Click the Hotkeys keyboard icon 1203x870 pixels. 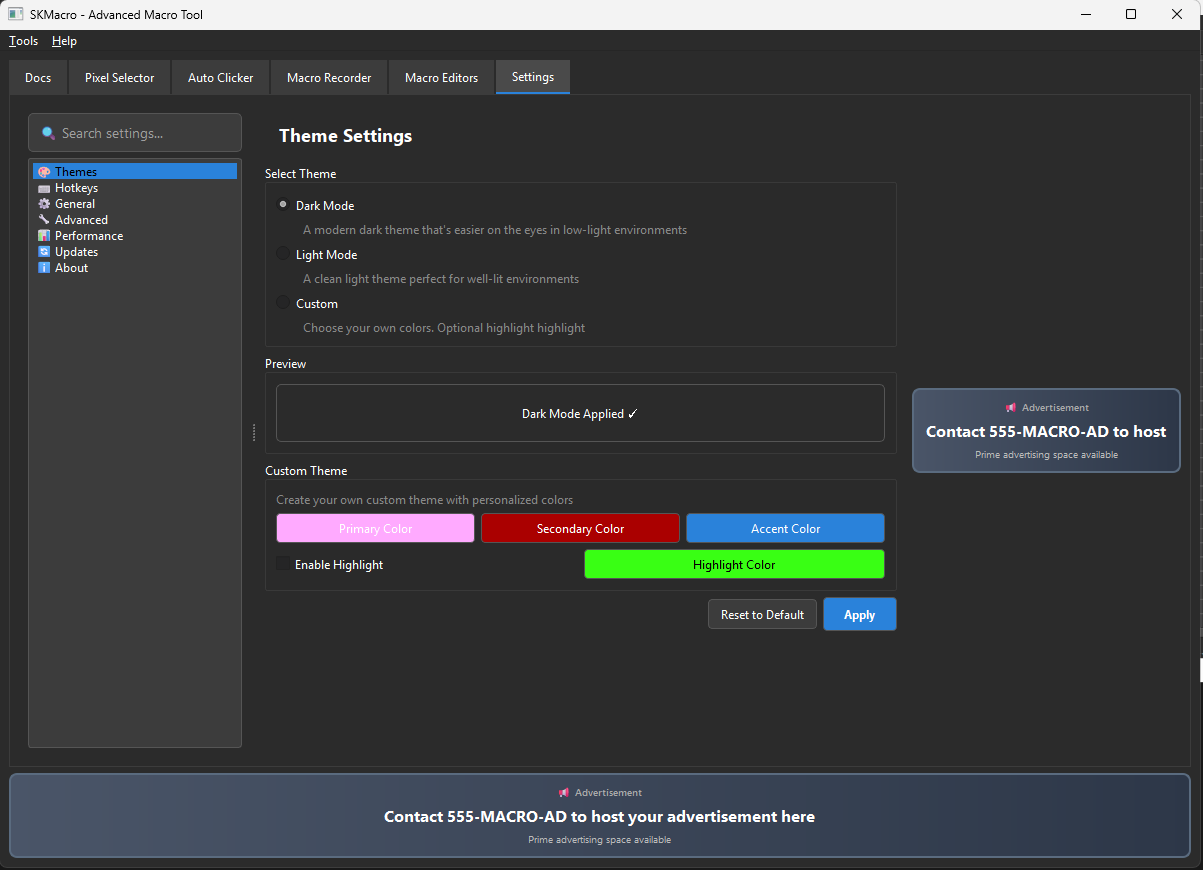[x=44, y=188]
